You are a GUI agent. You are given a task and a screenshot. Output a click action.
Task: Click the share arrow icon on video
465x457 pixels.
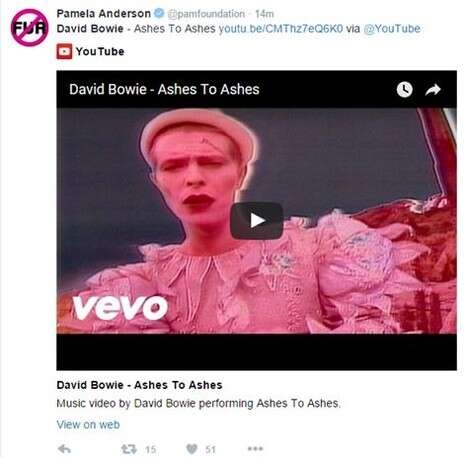433,90
